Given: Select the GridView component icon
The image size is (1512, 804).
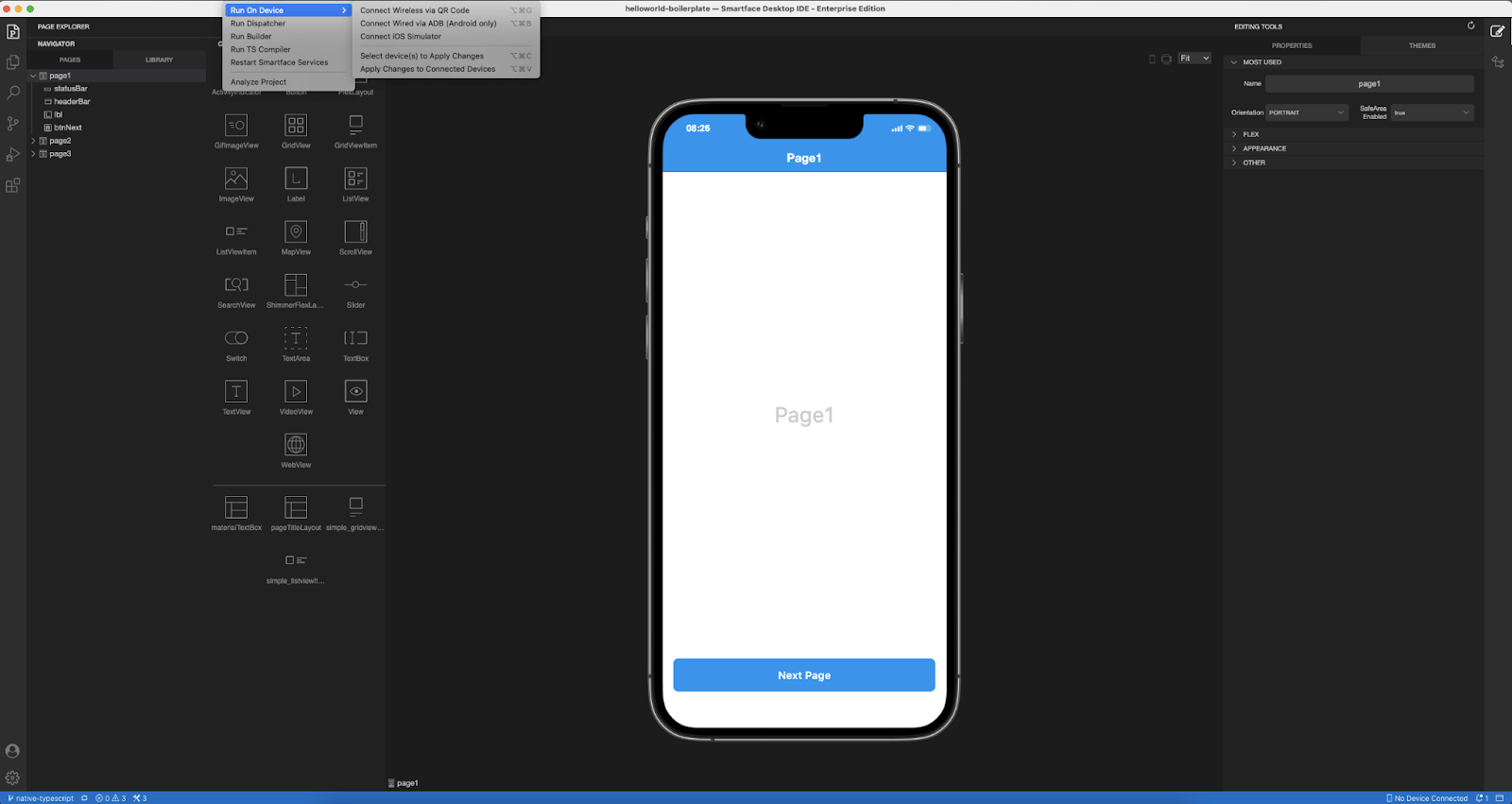Looking at the screenshot, I should click(x=296, y=125).
